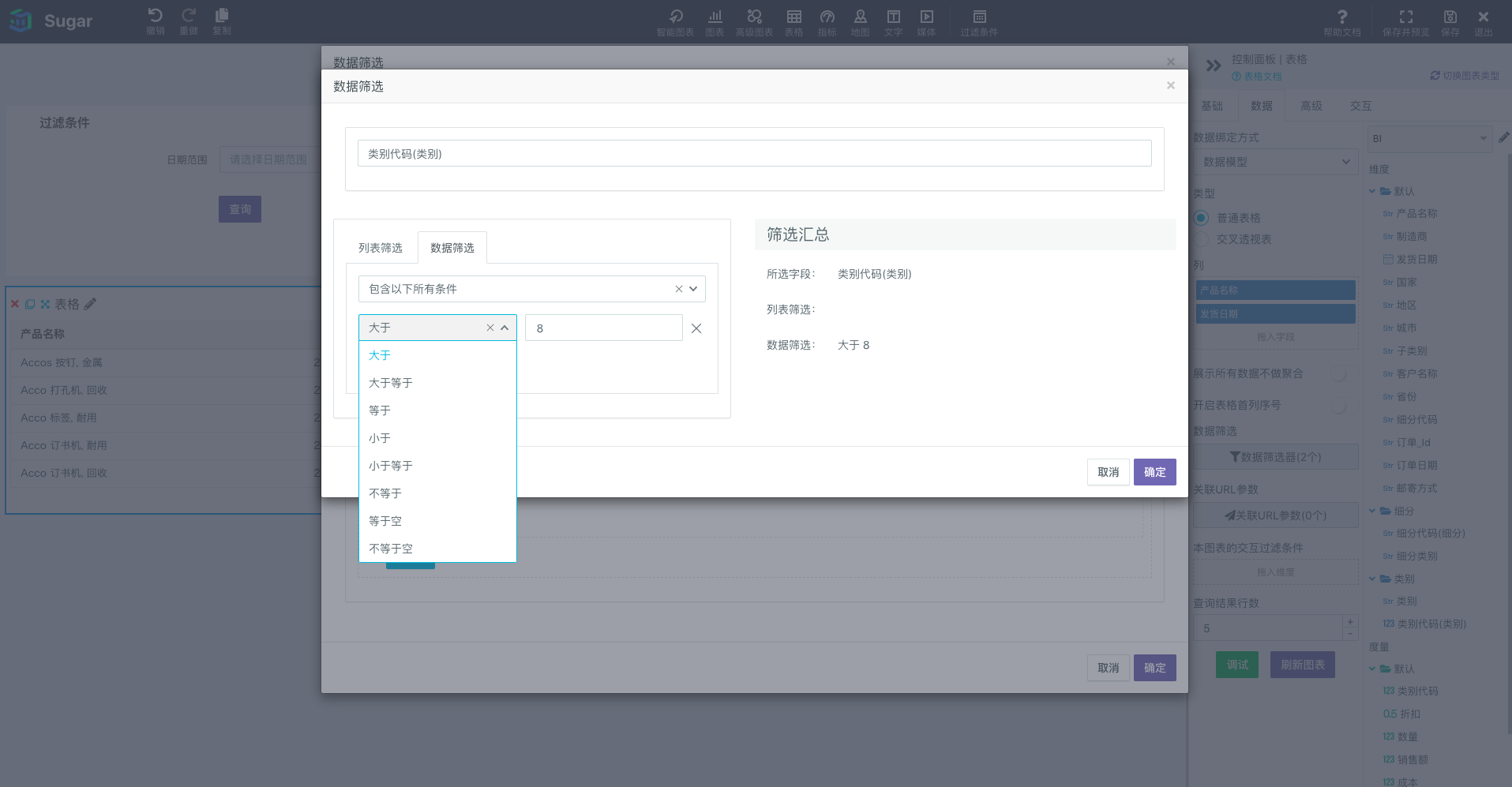Collapse the 大于 operator dropdown
The width and height of the screenshot is (1512, 787).
505,328
